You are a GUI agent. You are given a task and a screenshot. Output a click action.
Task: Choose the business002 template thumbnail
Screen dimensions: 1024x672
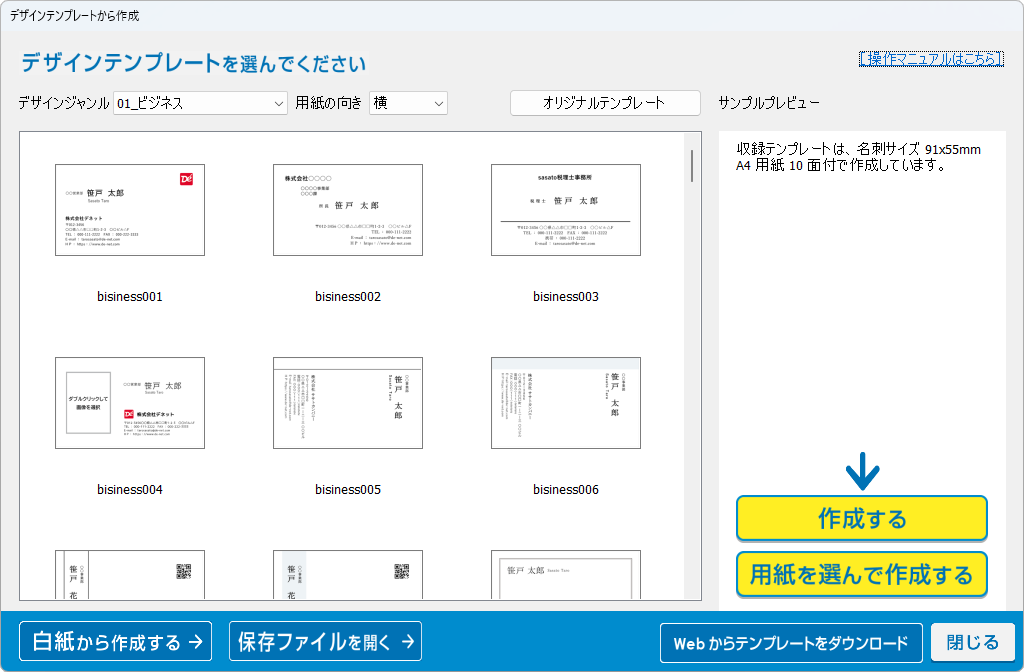click(348, 210)
